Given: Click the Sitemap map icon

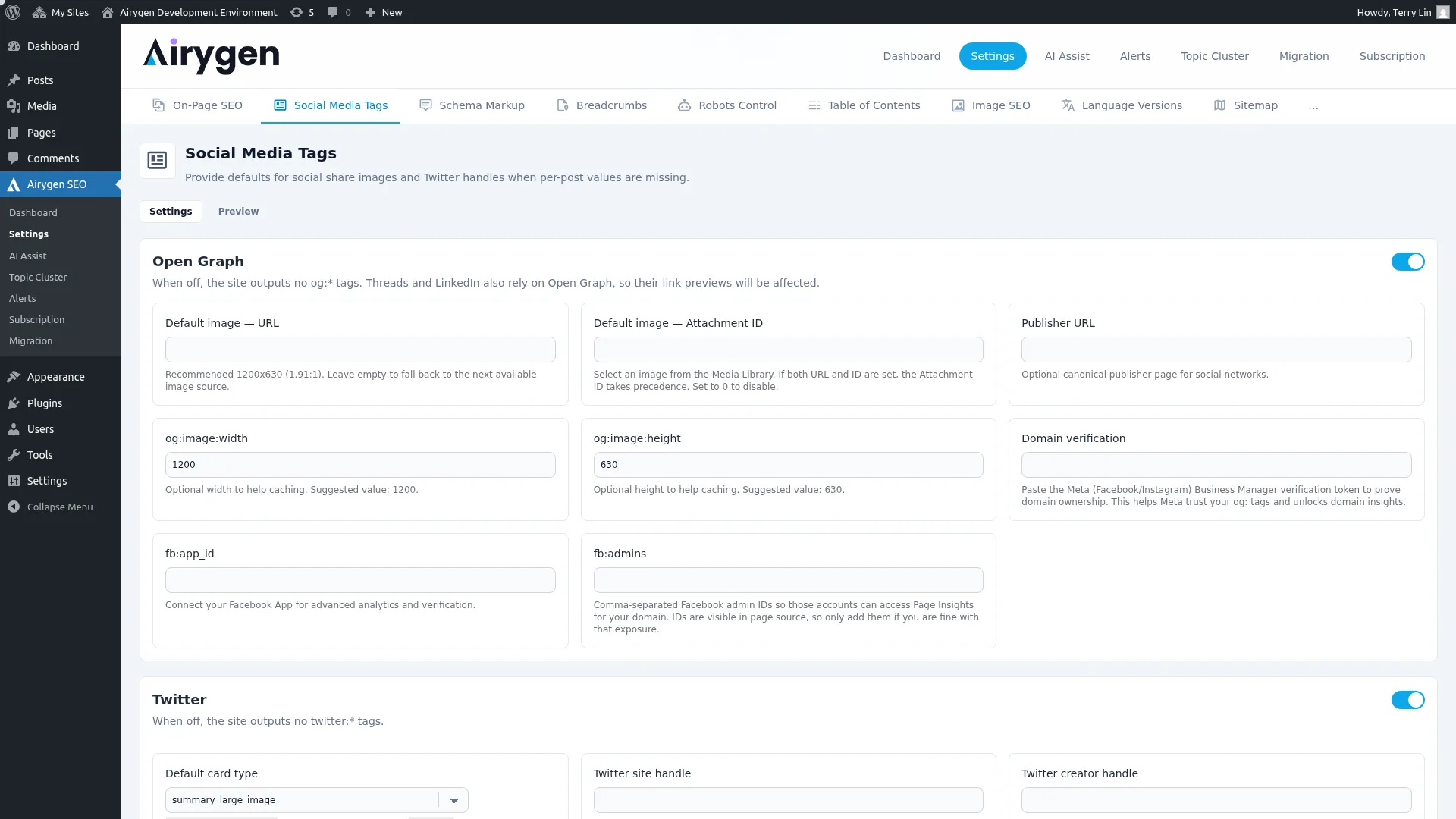Looking at the screenshot, I should coord(1219,105).
